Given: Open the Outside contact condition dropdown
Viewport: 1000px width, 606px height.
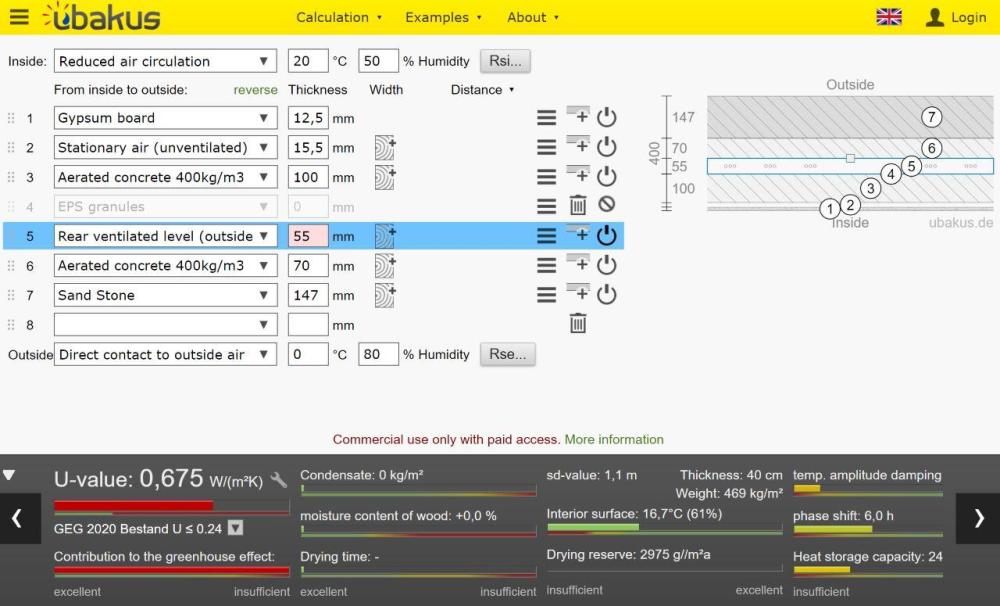Looking at the screenshot, I should (165, 355).
